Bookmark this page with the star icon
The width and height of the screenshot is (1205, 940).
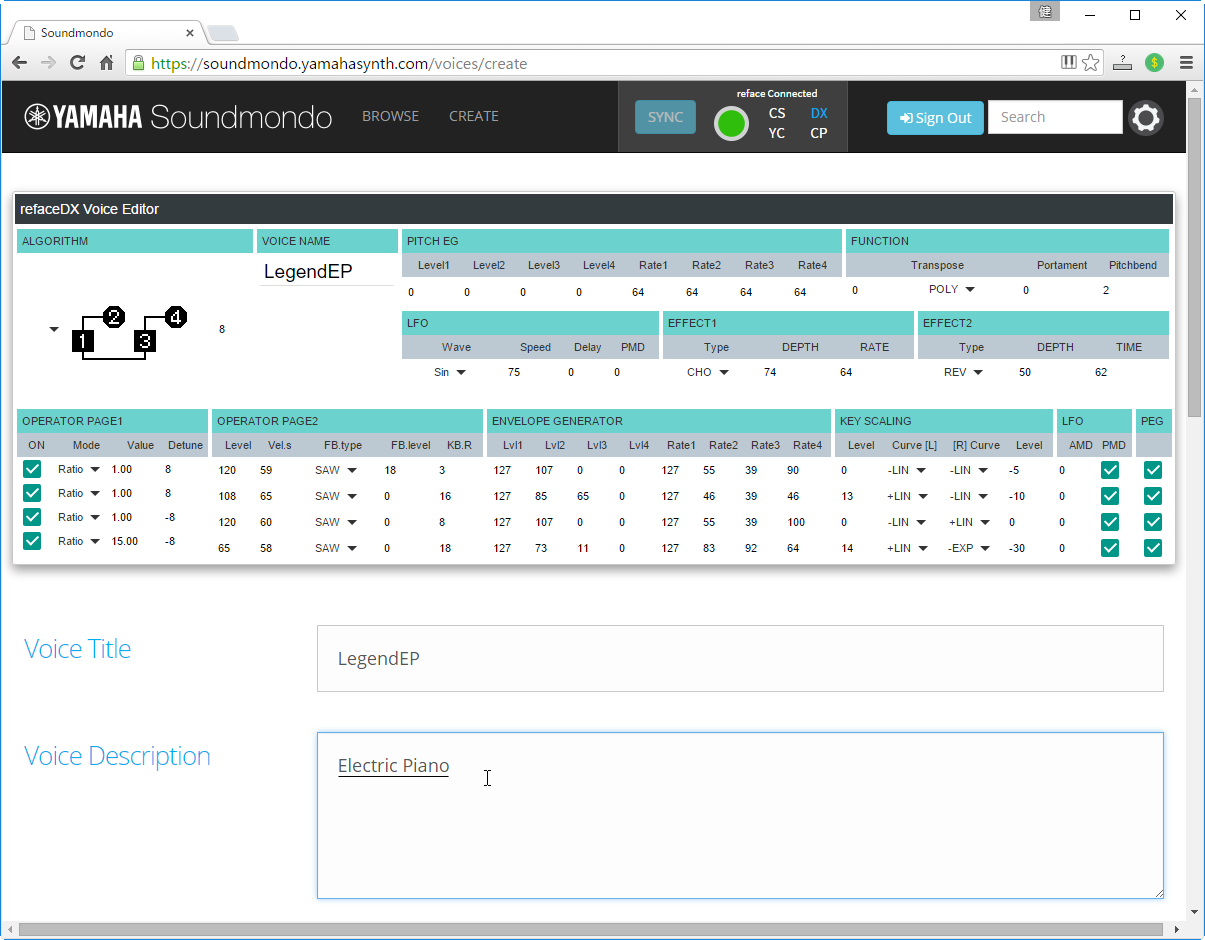[1090, 63]
